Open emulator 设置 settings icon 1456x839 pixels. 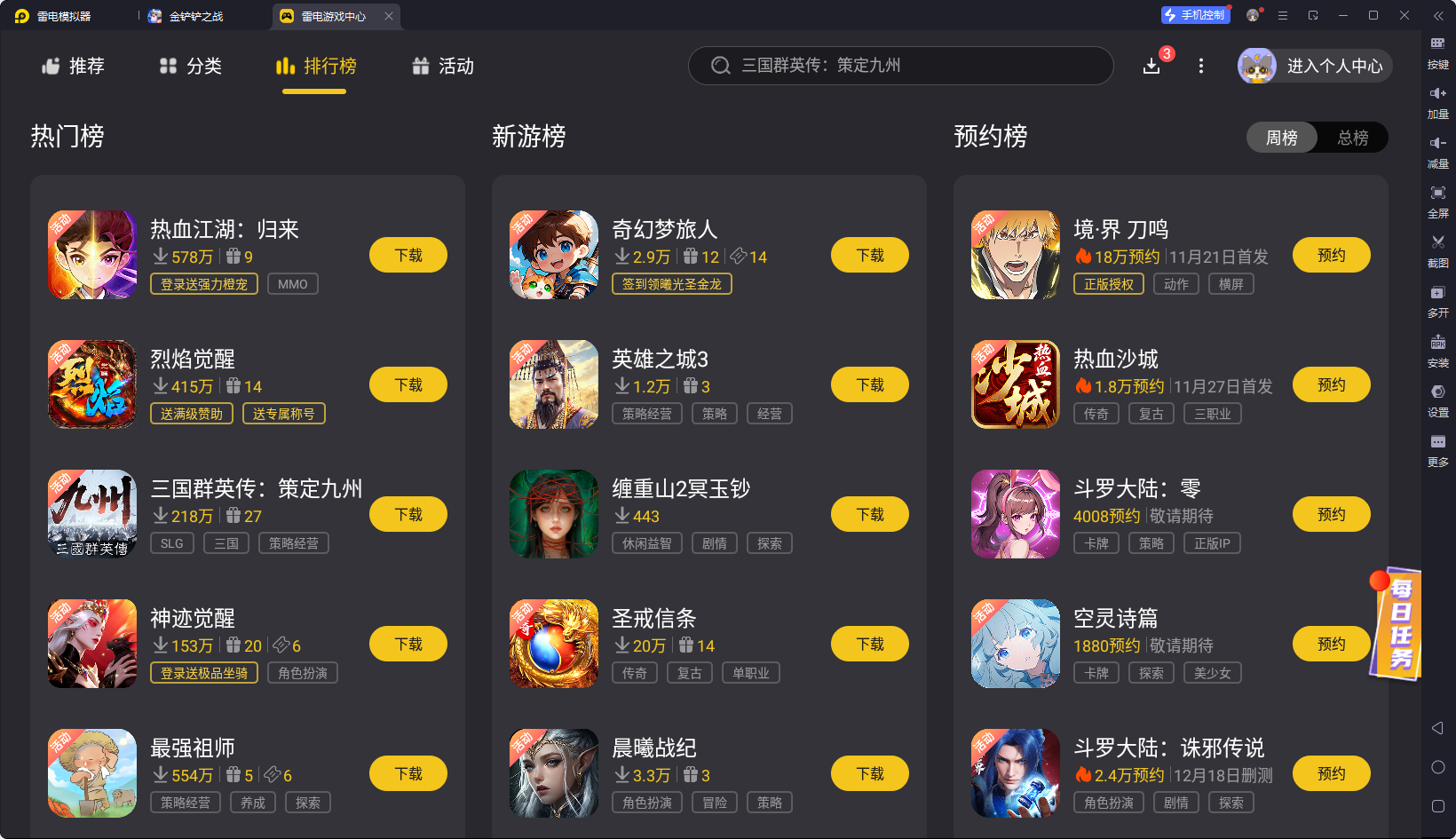[x=1437, y=400]
